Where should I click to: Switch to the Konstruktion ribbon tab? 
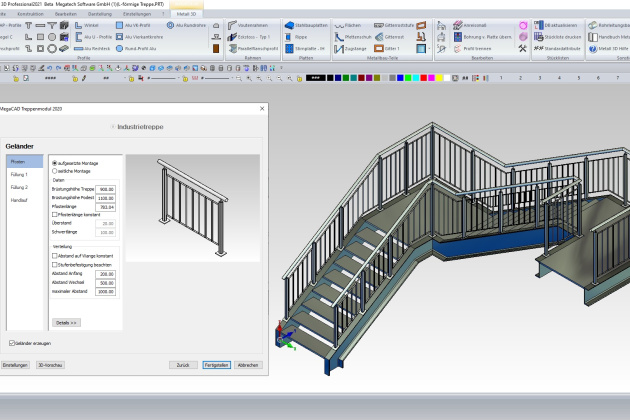(x=30, y=14)
